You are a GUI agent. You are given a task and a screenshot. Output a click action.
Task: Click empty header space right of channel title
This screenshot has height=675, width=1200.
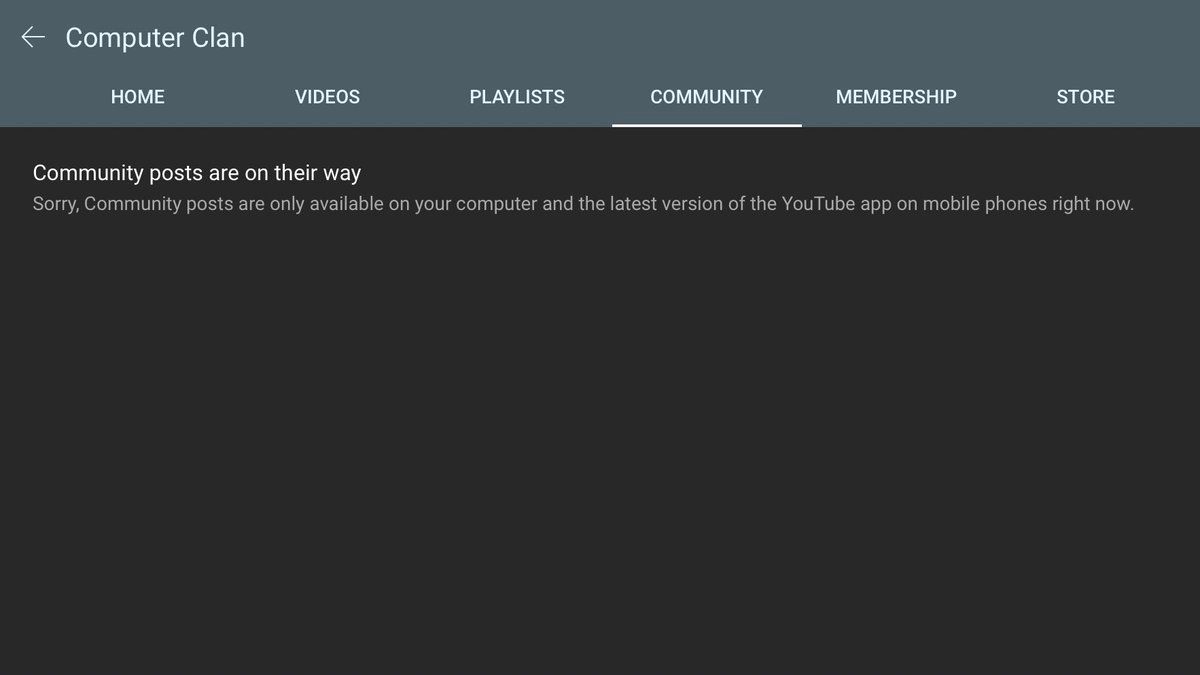point(700,38)
